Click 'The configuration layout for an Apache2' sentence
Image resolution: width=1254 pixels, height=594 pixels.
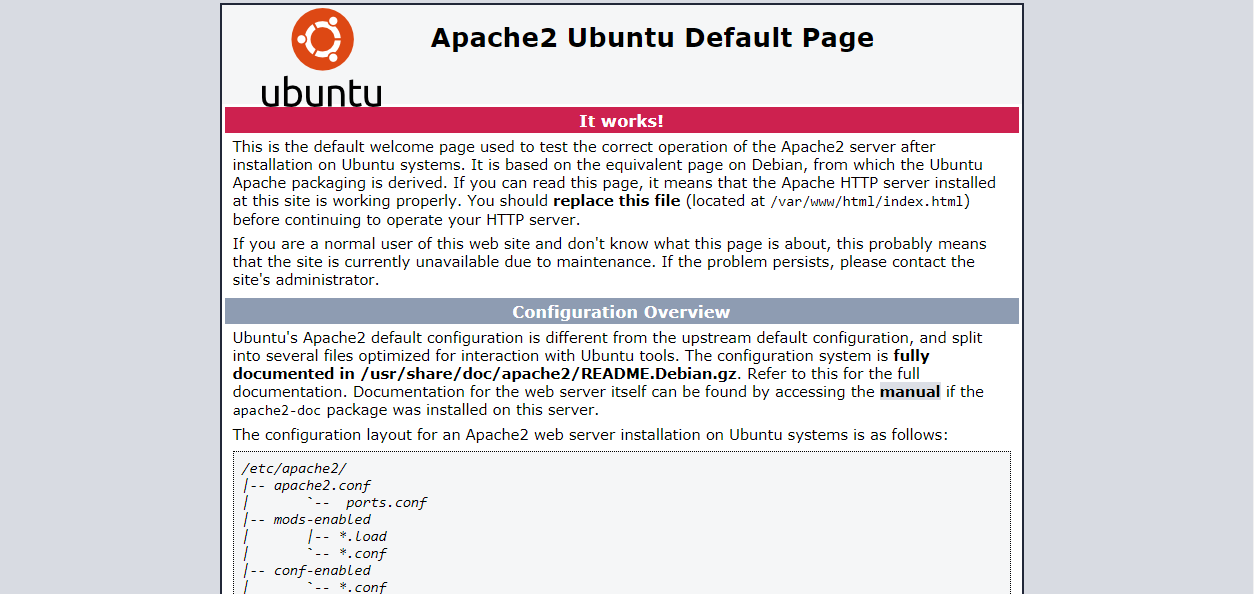click(590, 435)
